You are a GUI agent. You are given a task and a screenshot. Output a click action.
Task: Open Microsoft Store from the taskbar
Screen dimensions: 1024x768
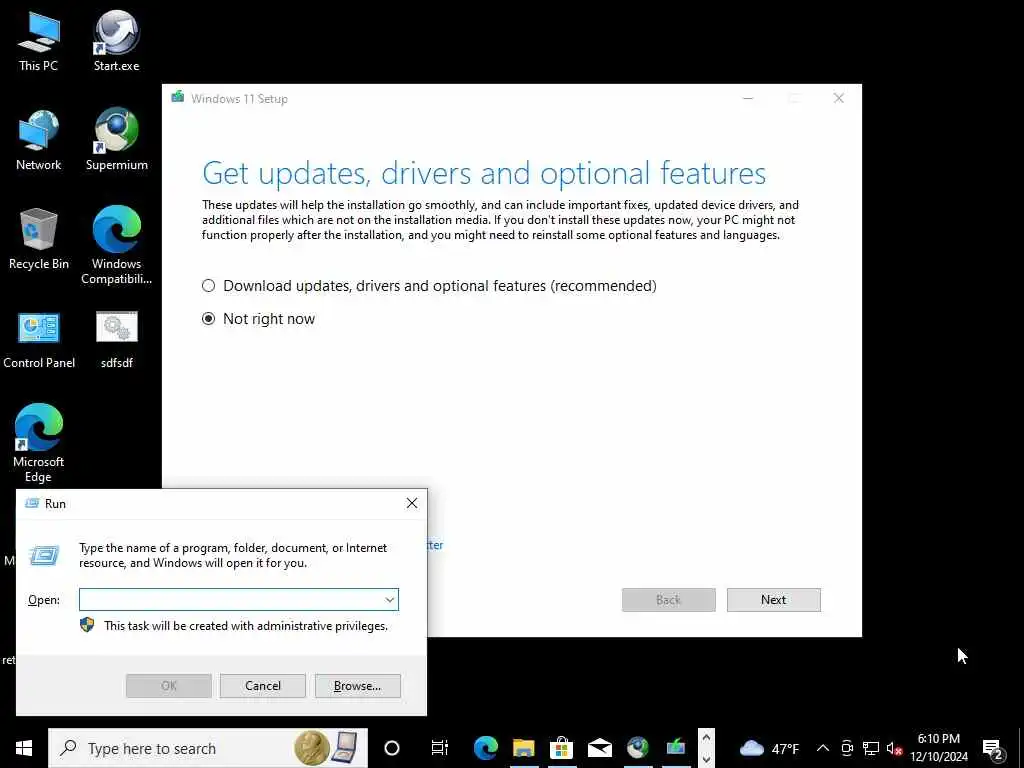(x=561, y=748)
